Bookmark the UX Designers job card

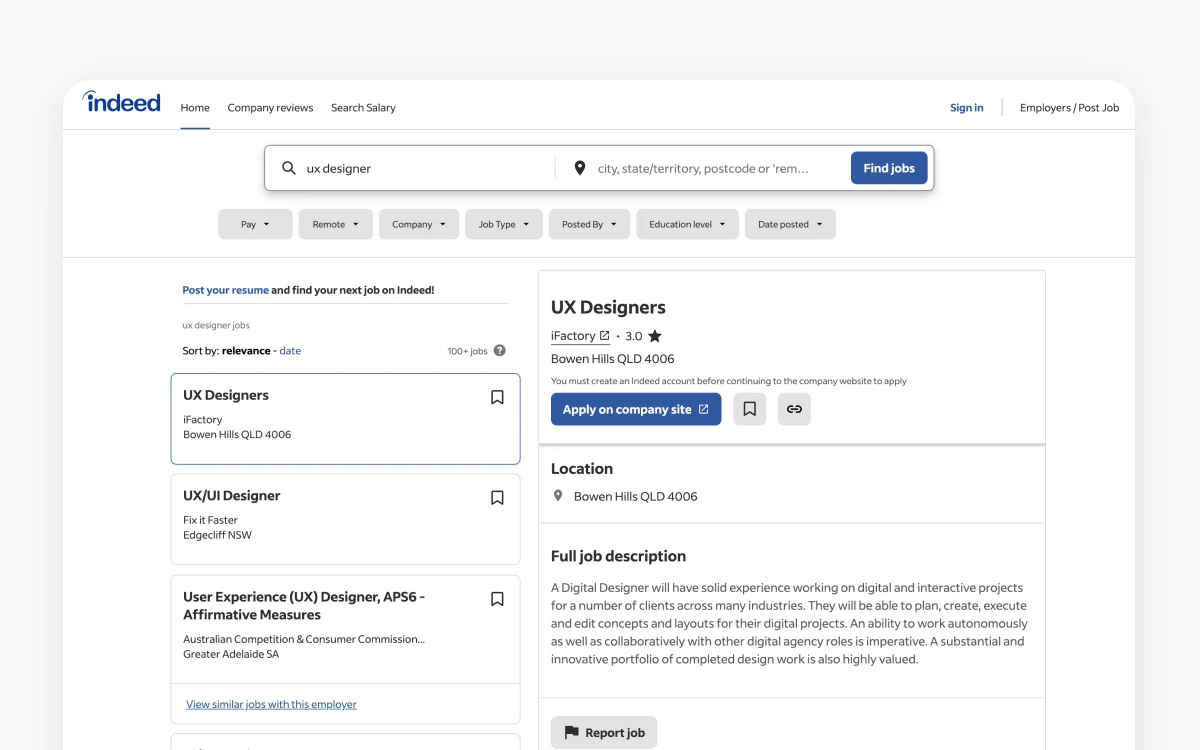pos(497,397)
